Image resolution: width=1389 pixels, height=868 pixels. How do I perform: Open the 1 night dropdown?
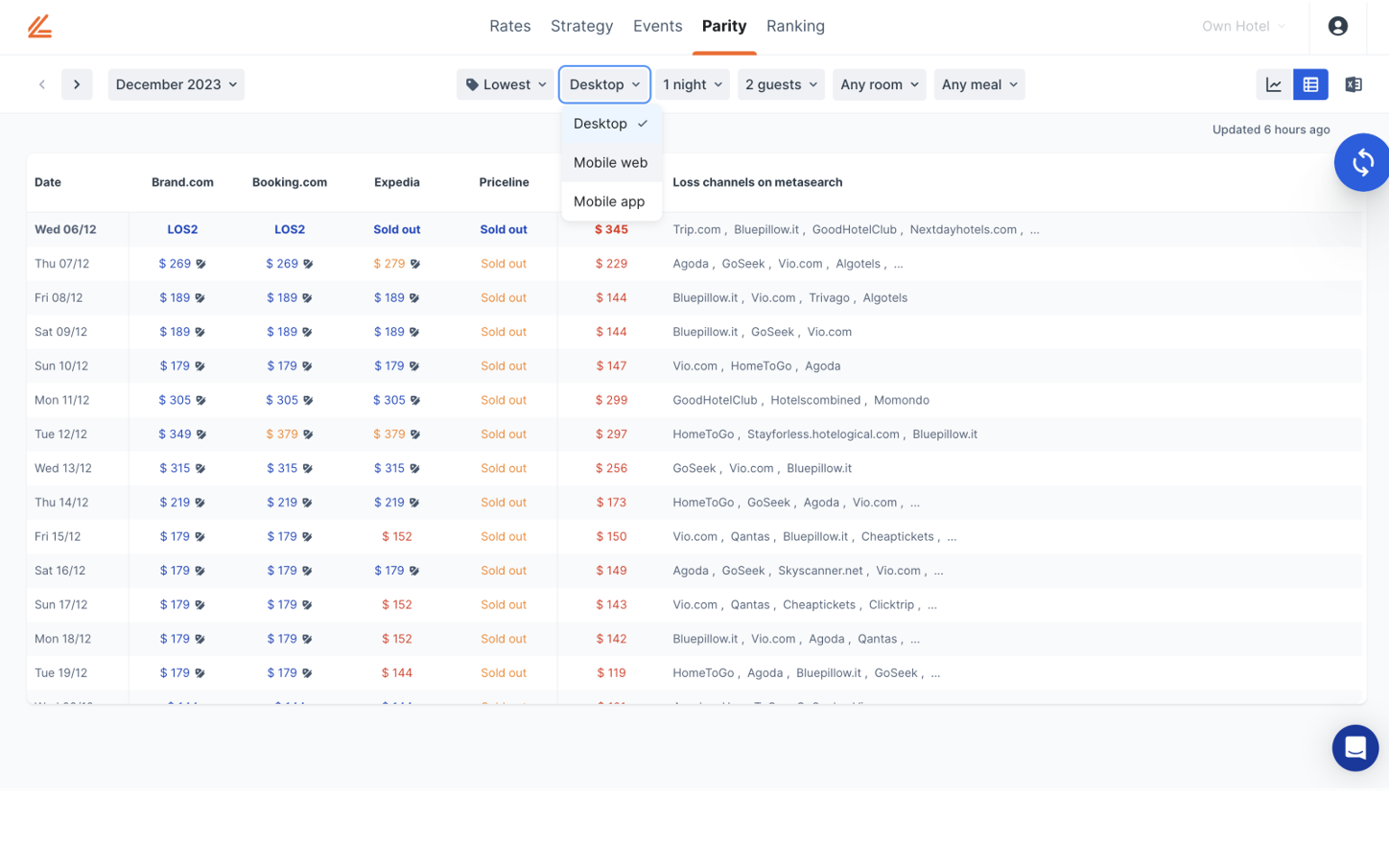click(x=693, y=84)
